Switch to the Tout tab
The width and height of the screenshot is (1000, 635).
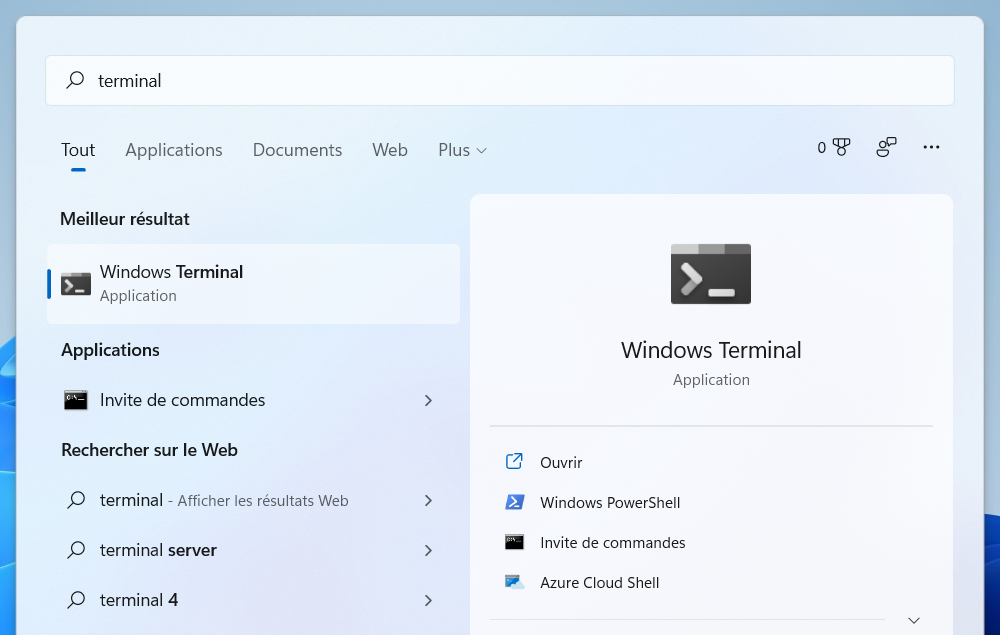(78, 150)
